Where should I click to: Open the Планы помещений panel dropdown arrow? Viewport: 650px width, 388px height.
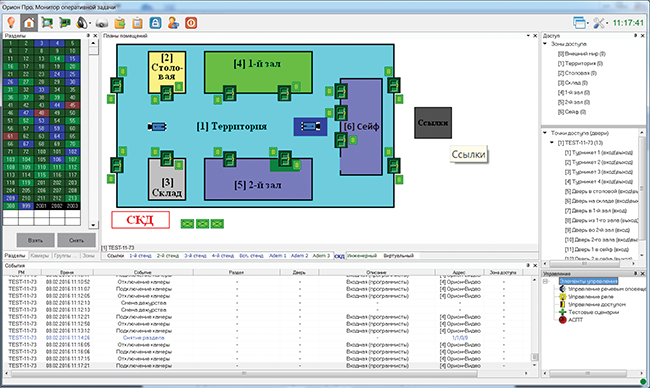[528, 36]
